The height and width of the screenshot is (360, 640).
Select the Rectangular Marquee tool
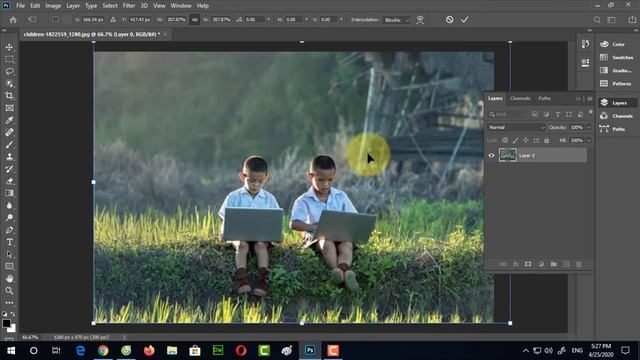pos(9,60)
